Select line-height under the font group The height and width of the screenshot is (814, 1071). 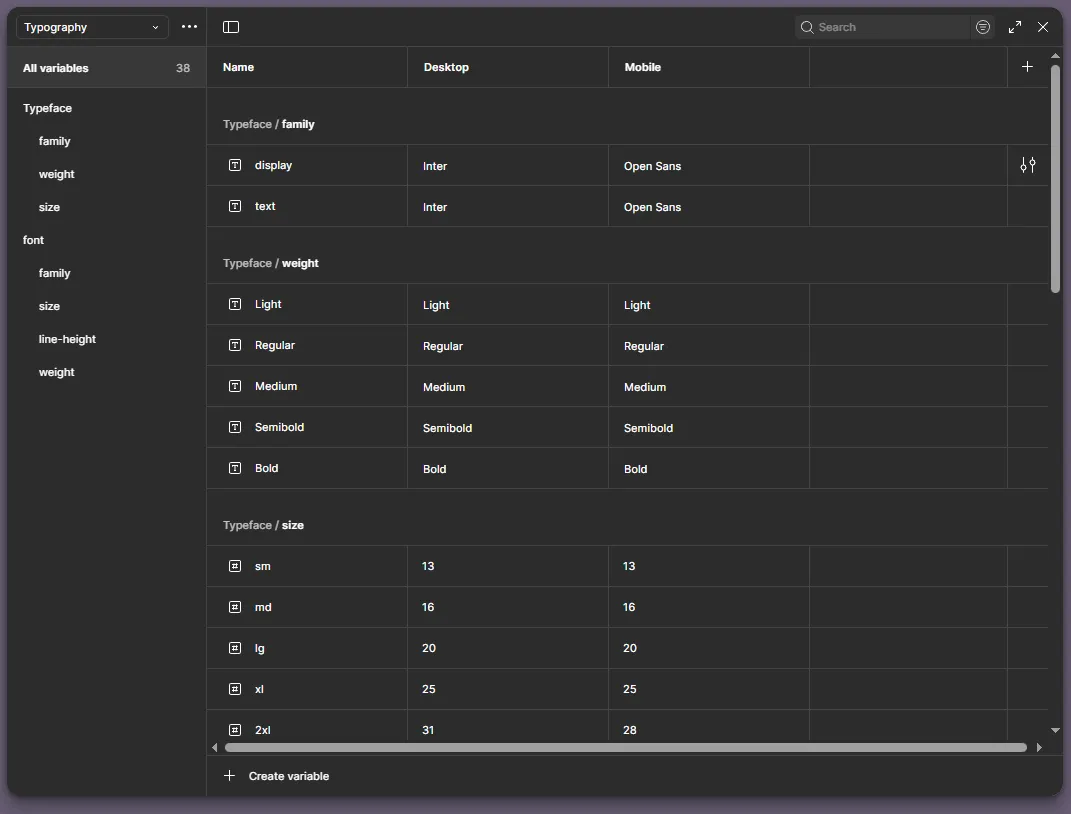coord(67,339)
